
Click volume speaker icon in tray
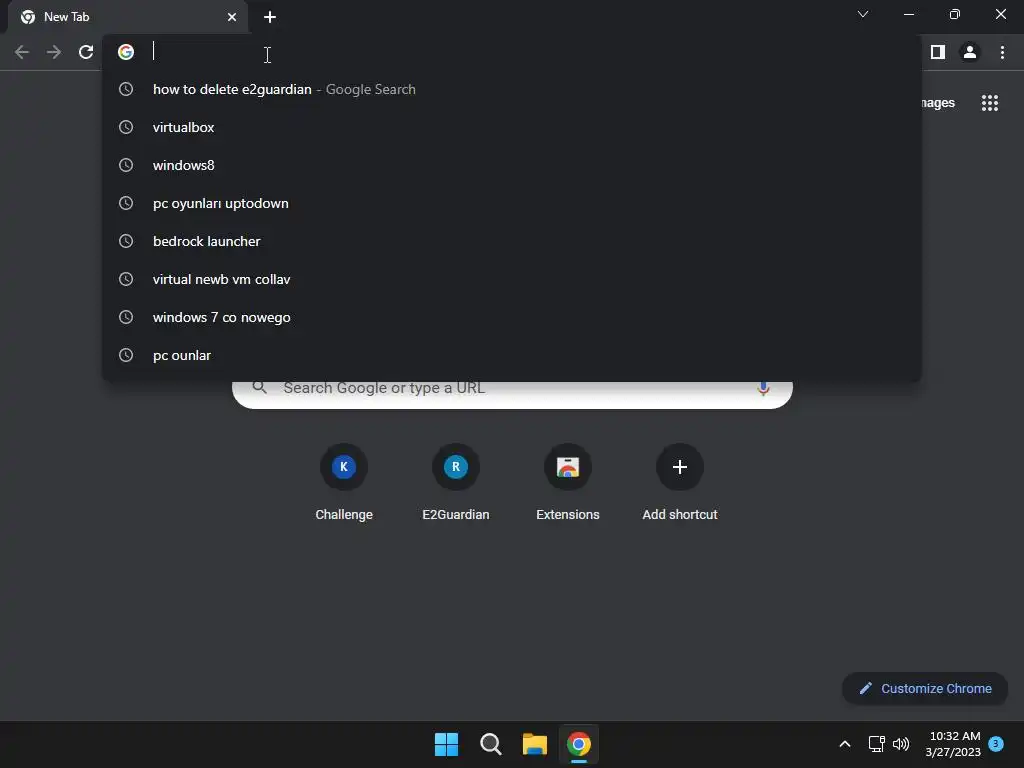pos(901,744)
